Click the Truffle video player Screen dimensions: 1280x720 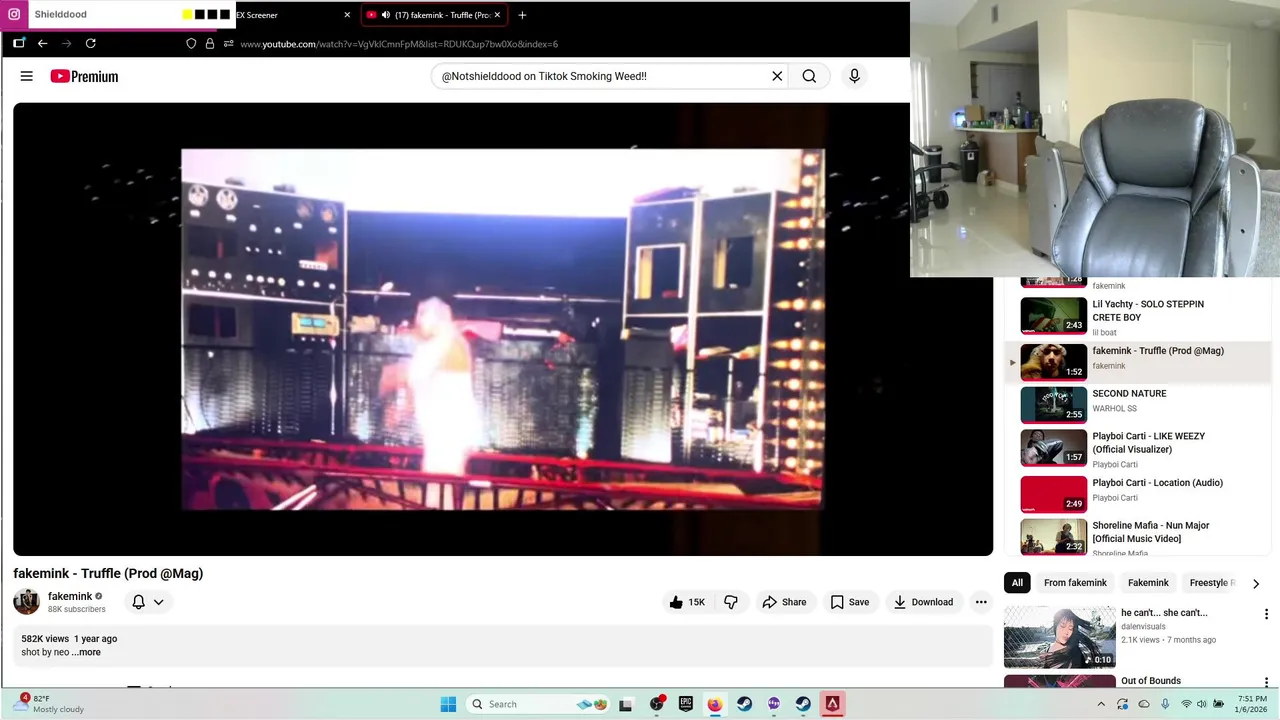[503, 329]
